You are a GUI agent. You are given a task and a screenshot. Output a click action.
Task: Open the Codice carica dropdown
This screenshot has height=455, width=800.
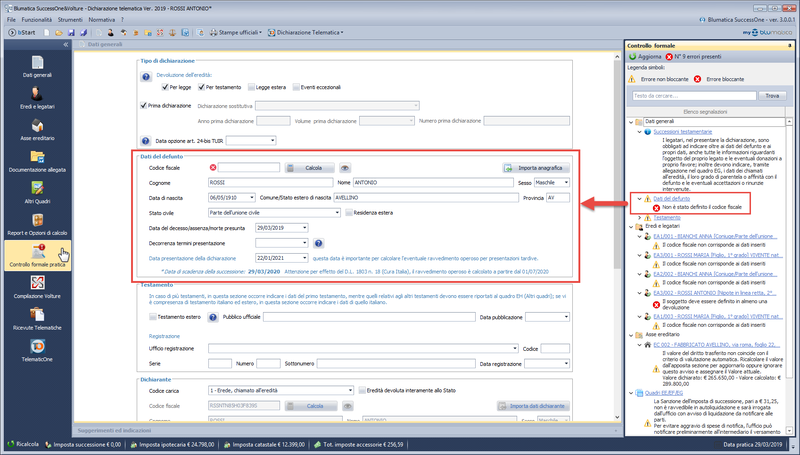[x=350, y=390]
